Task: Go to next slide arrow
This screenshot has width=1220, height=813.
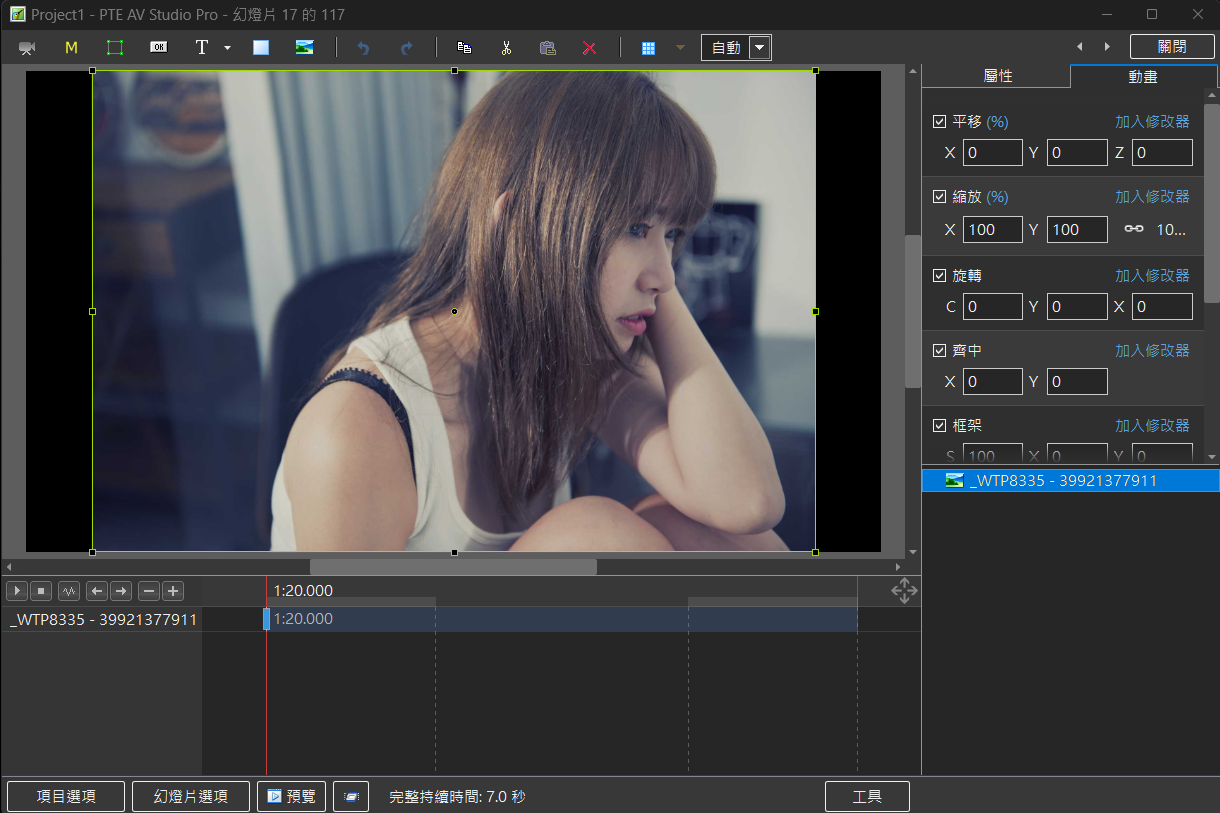Action: point(1107,47)
